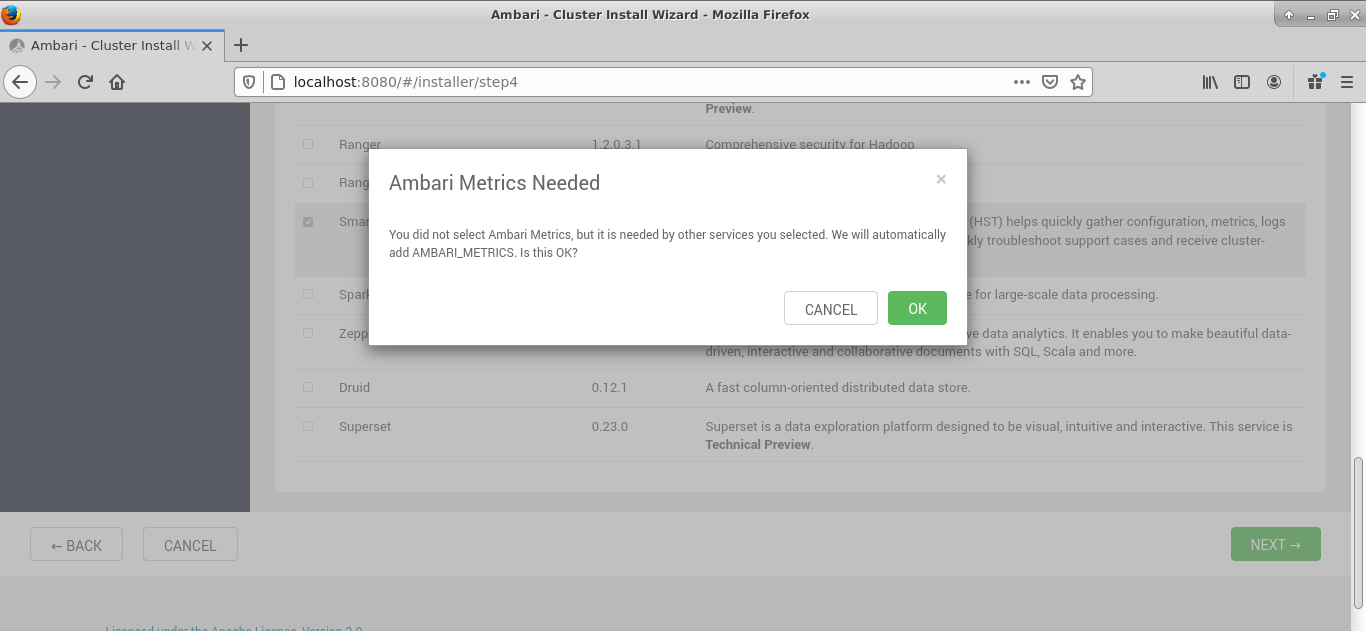Open the Firefox account icon
Viewport: 1366px width, 631px height.
[1274, 82]
